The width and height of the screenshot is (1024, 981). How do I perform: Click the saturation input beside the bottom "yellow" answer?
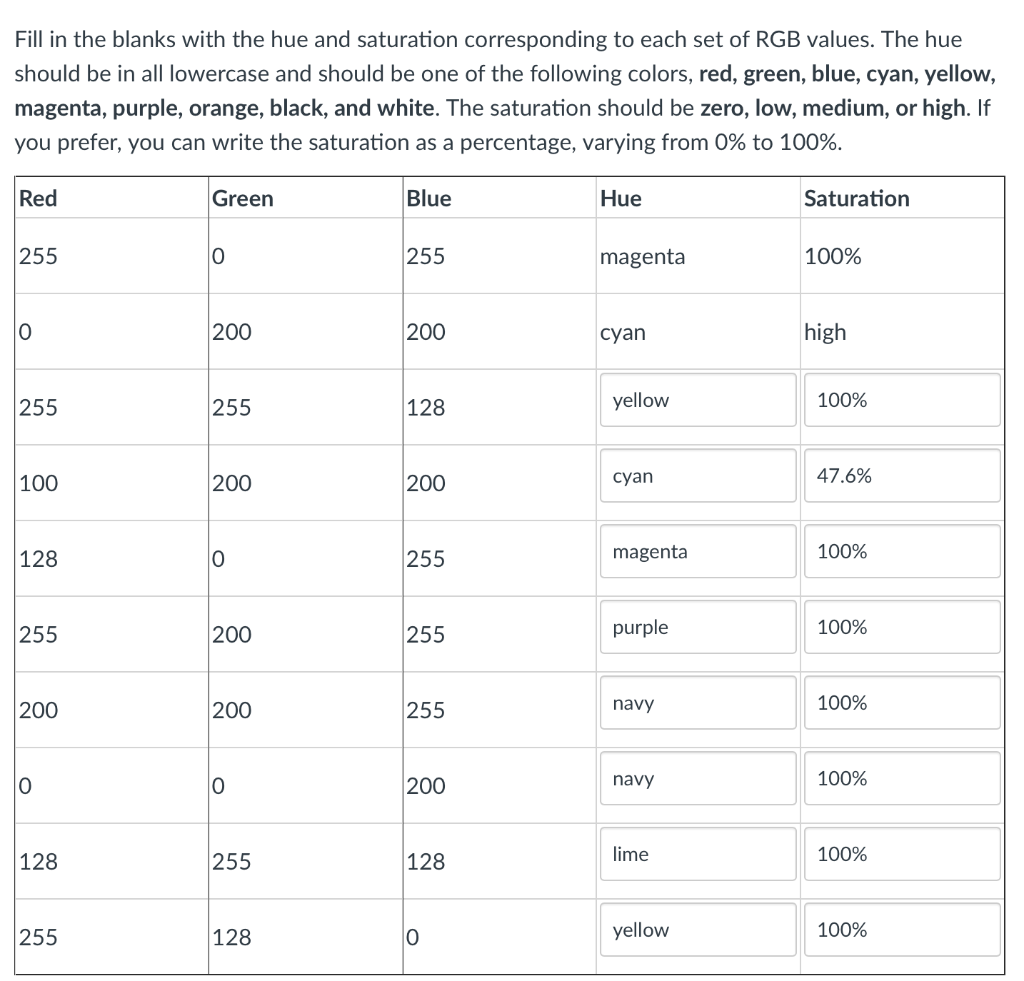(x=901, y=930)
